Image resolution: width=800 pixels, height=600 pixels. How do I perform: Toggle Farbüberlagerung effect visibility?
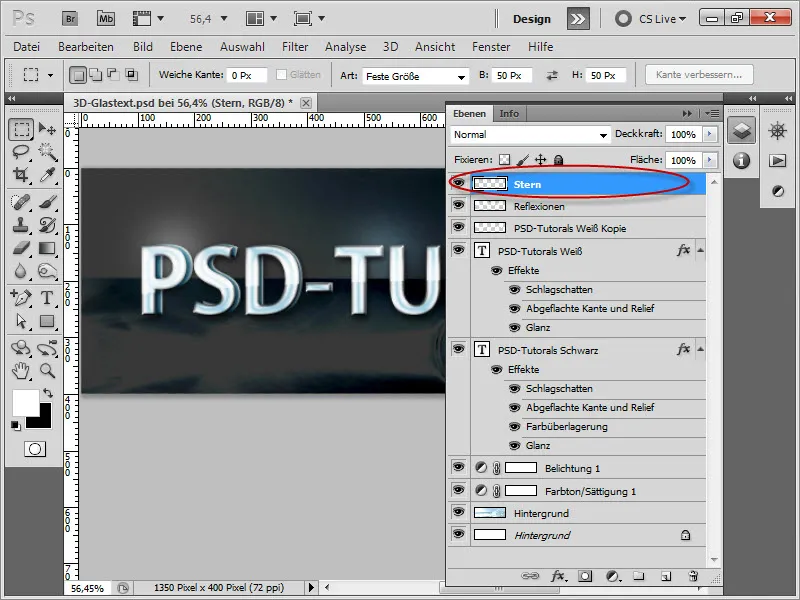(514, 427)
